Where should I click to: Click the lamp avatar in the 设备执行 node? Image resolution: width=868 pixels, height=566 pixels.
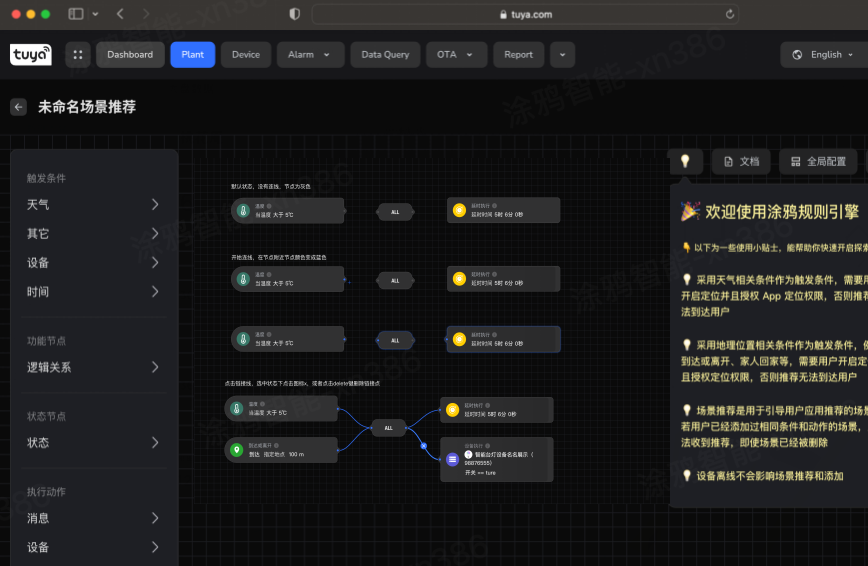tap(468, 455)
